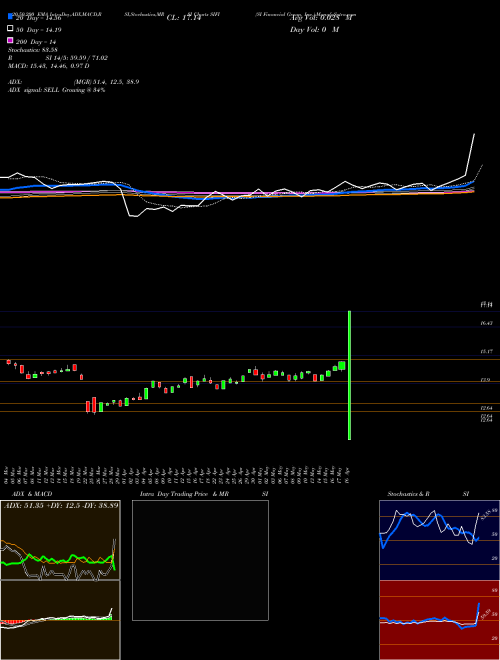Click the 'Avg Vol: 0.028 M' text
The image size is (500, 660).
pyautogui.click(x=321, y=18)
